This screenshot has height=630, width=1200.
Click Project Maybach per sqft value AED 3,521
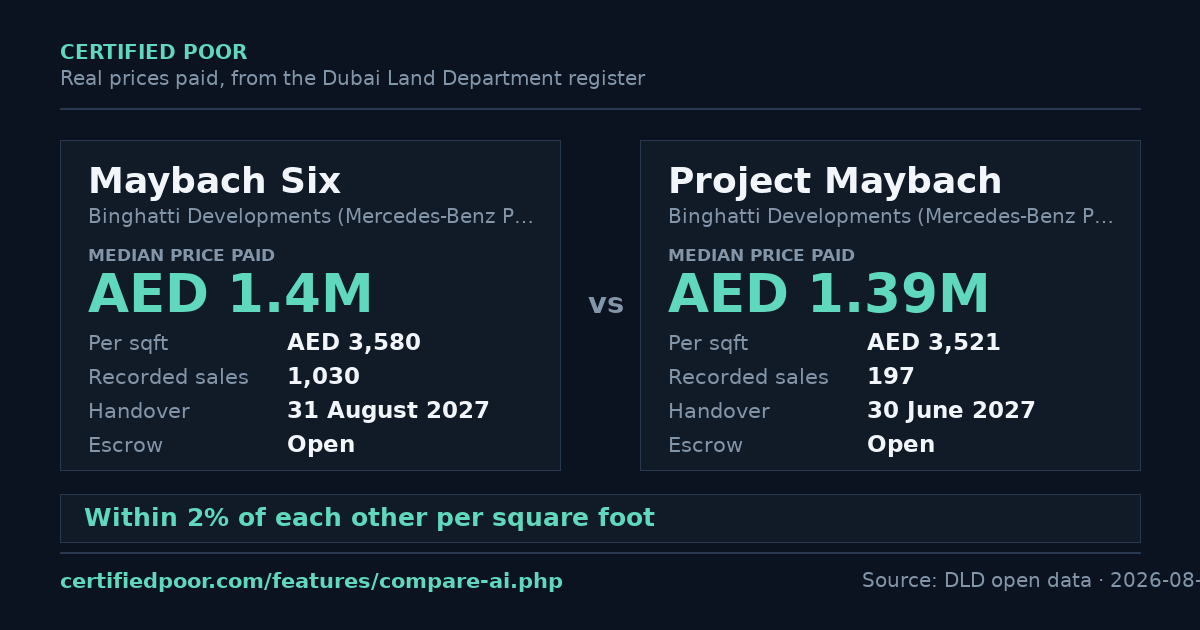click(x=934, y=343)
